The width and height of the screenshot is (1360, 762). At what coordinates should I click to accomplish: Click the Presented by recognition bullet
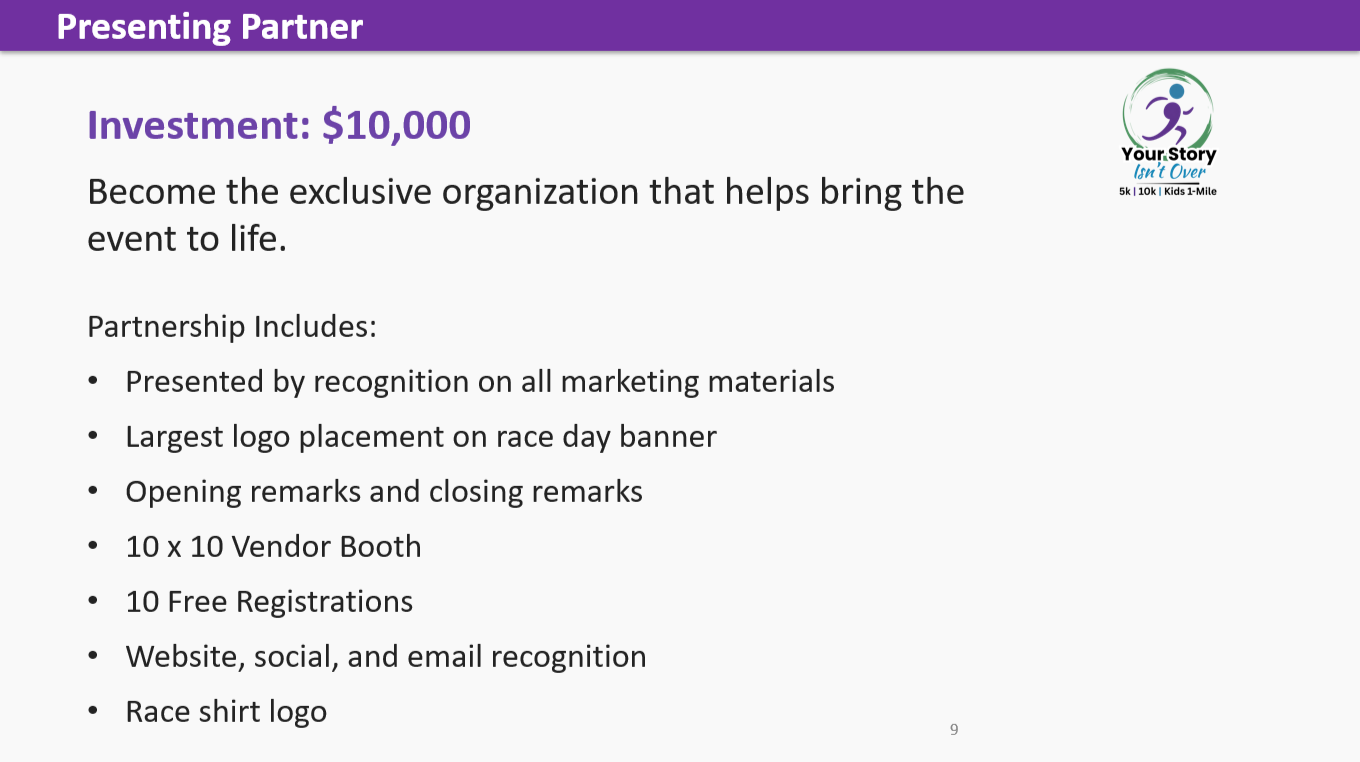480,382
